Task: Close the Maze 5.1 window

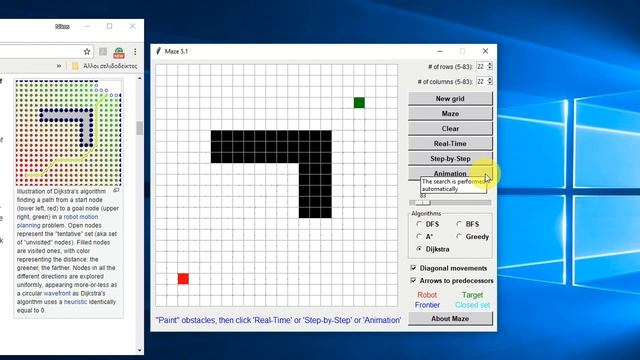Action: [485, 51]
